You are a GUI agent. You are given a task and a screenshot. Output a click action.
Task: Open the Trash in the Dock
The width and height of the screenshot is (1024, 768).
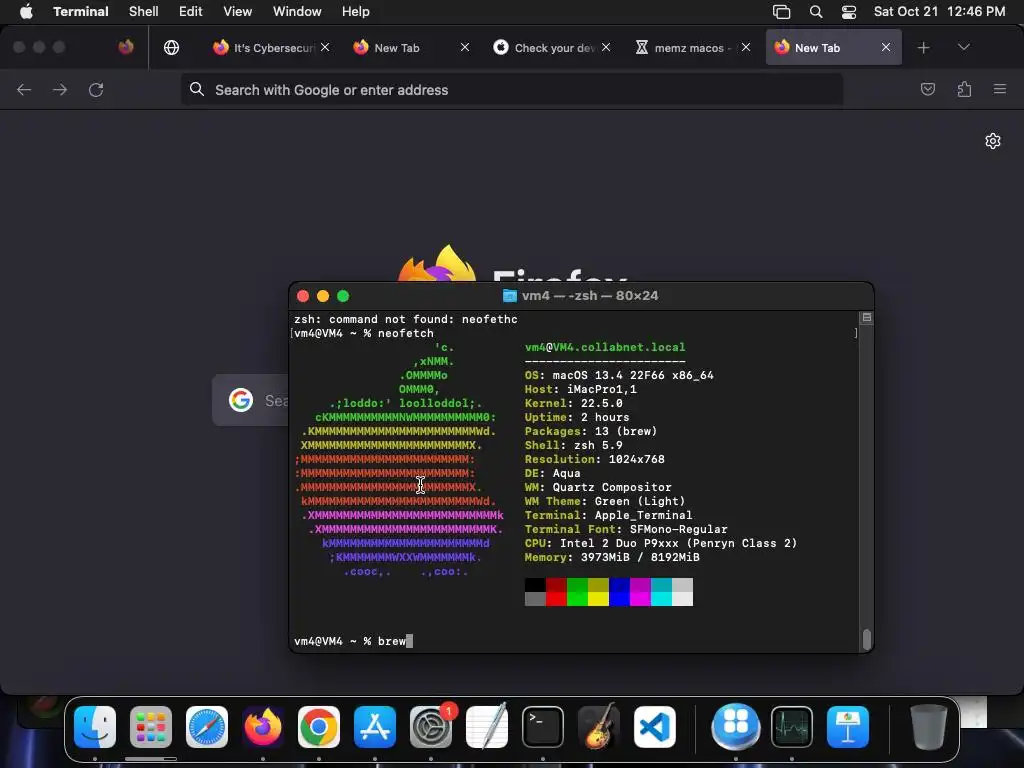click(929, 727)
